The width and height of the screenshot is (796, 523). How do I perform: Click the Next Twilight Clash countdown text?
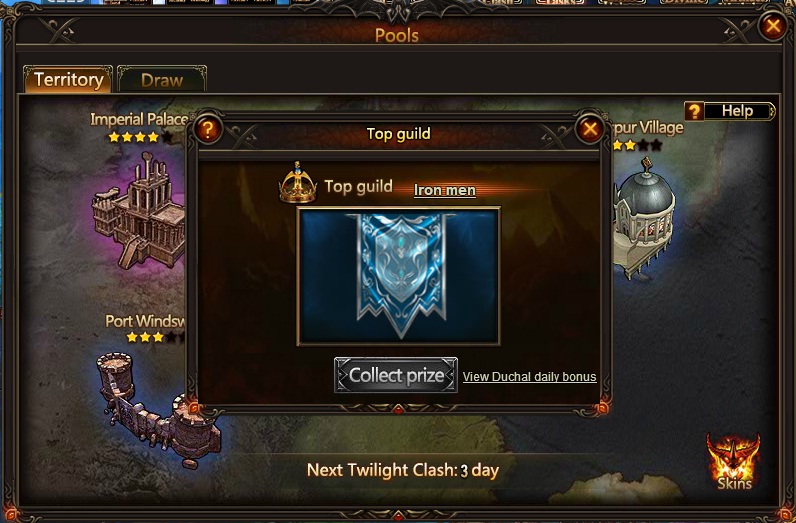(403, 470)
